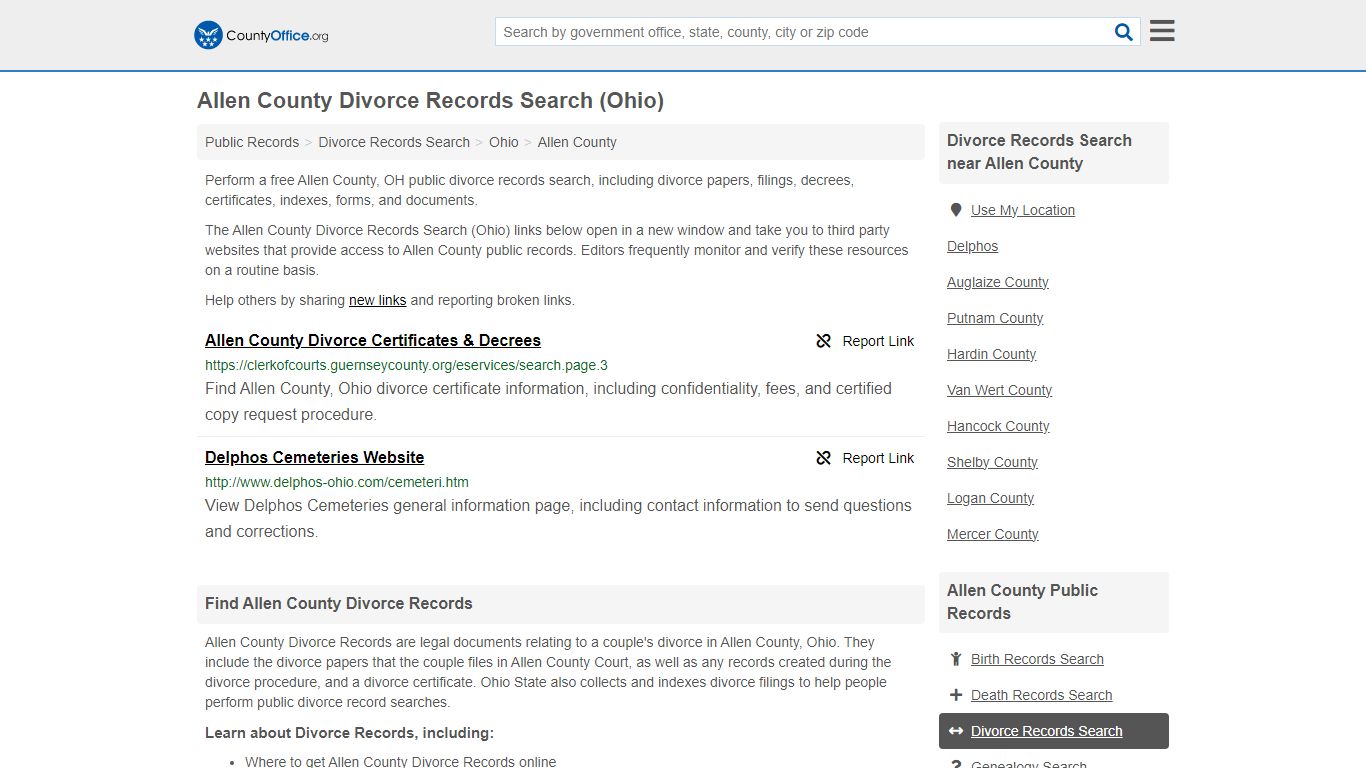The image size is (1366, 768).
Task: Click the Allen County Public Records heading
Action: 1022,602
